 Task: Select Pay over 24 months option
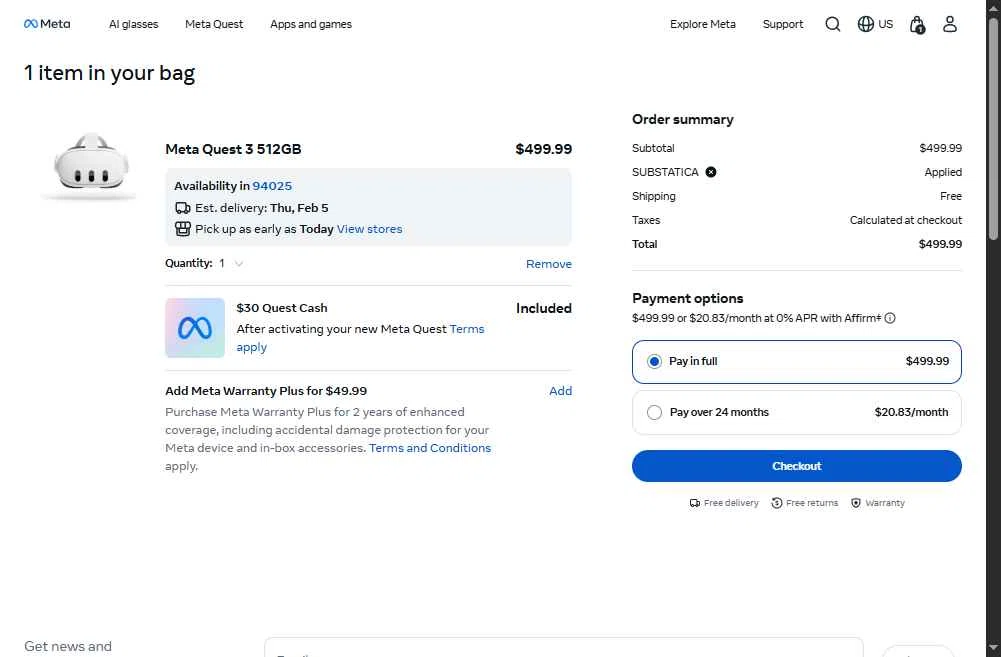[x=796, y=412]
